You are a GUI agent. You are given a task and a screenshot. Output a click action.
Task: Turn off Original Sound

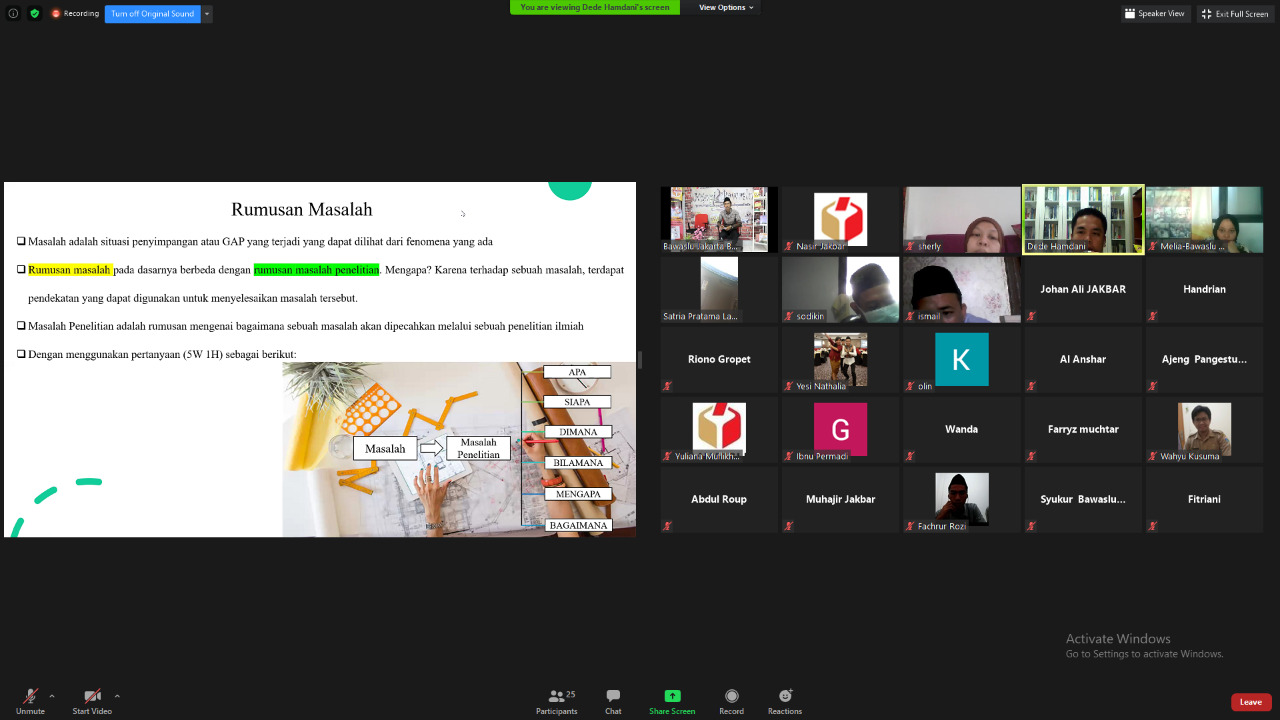point(152,14)
